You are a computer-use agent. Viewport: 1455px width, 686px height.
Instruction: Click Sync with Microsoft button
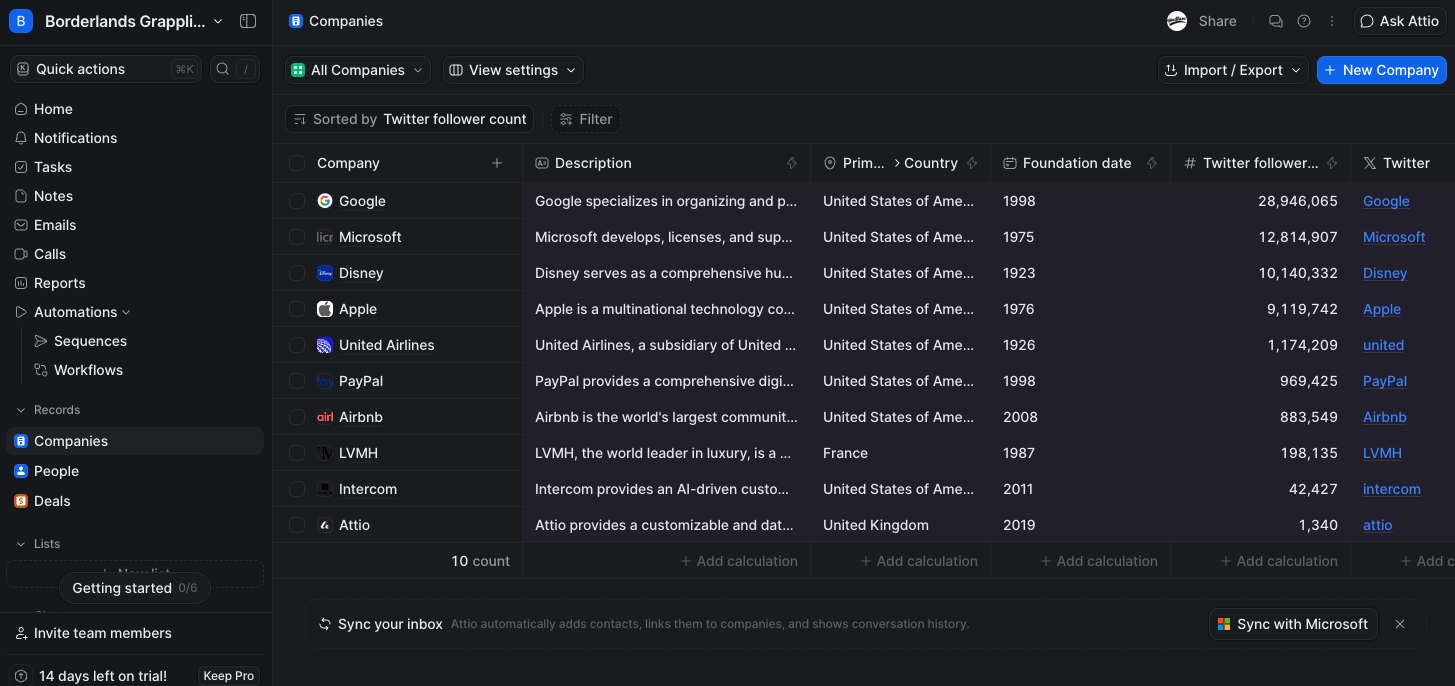[x=1292, y=624]
